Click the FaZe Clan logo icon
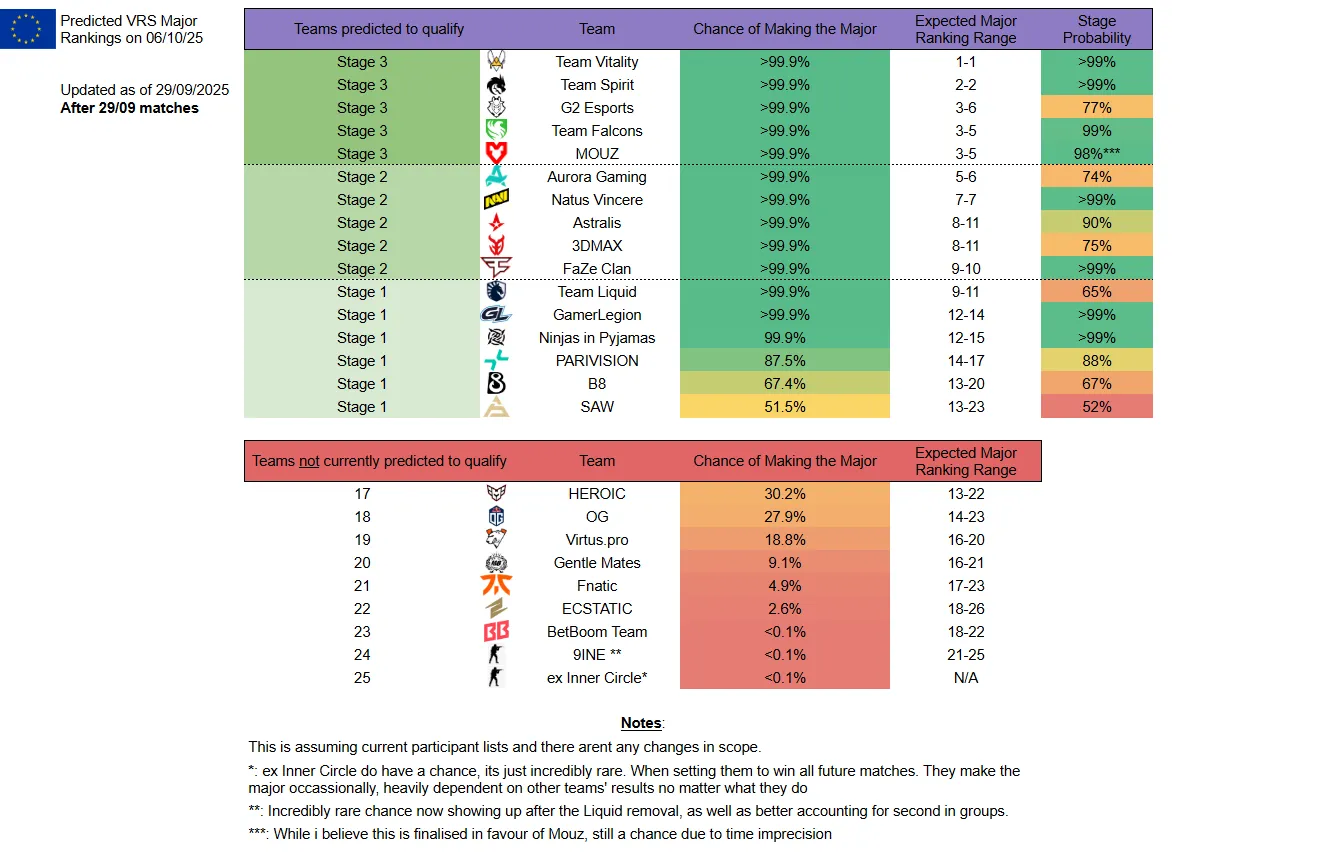This screenshot has width=1319, height=860. (496, 269)
